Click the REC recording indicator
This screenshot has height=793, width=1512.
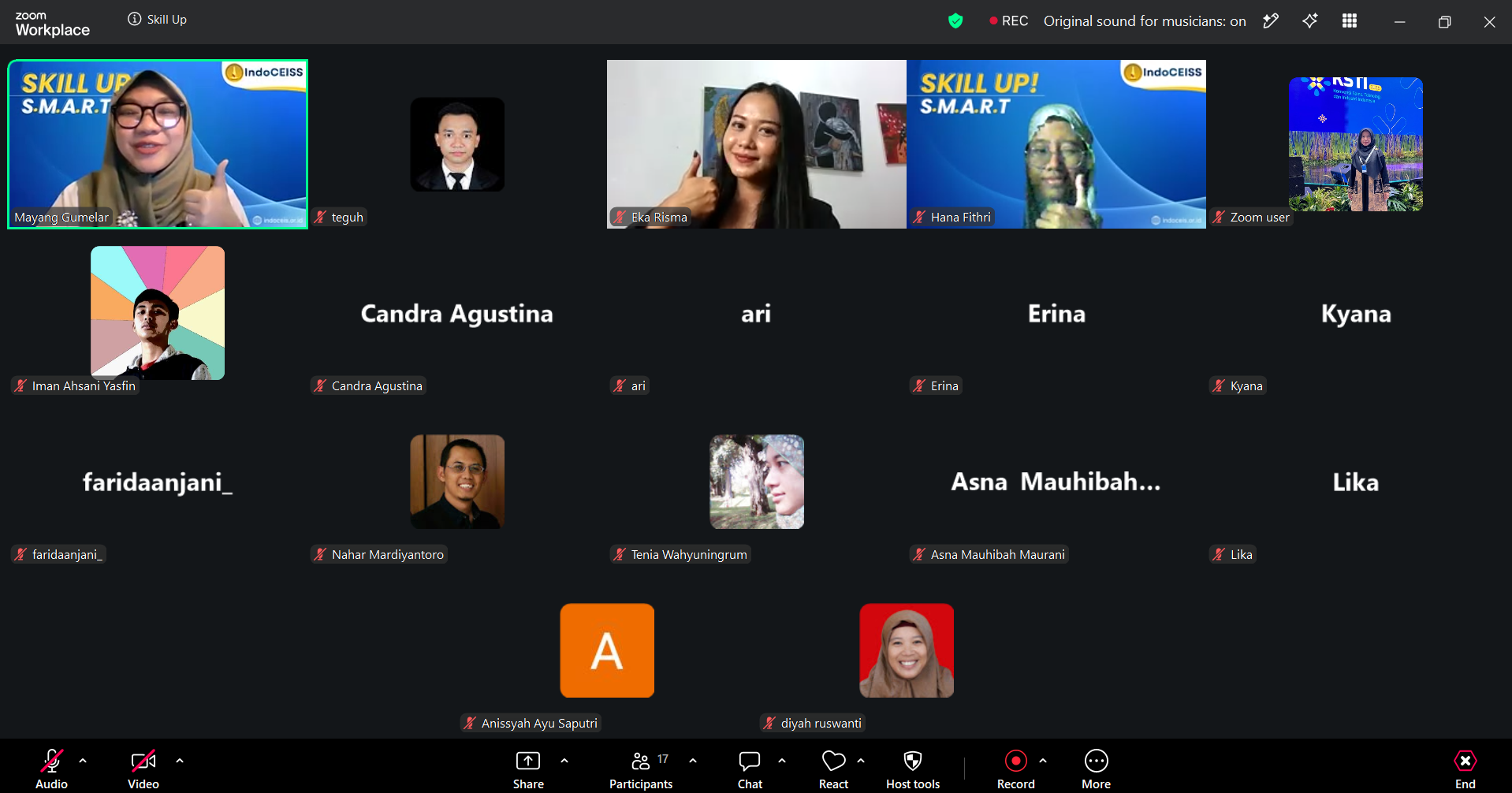tap(1008, 21)
